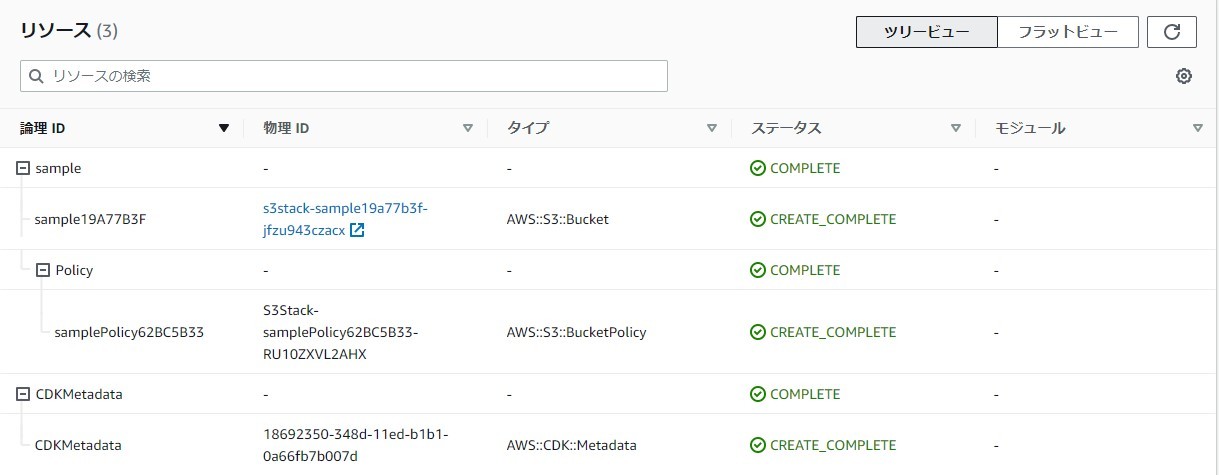Refresh the resources list
Viewport: 1219px width, 475px height.
pyautogui.click(x=1172, y=32)
